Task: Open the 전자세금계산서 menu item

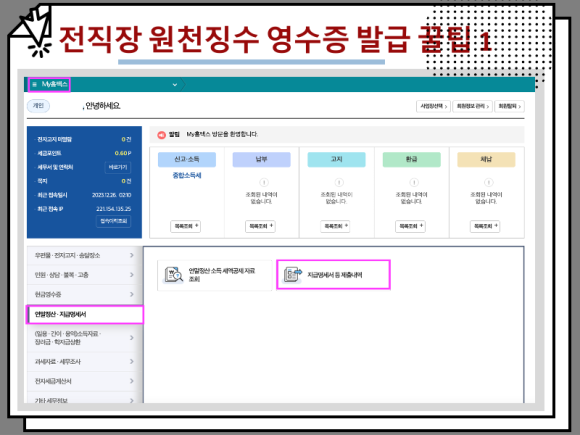Action: click(84, 381)
